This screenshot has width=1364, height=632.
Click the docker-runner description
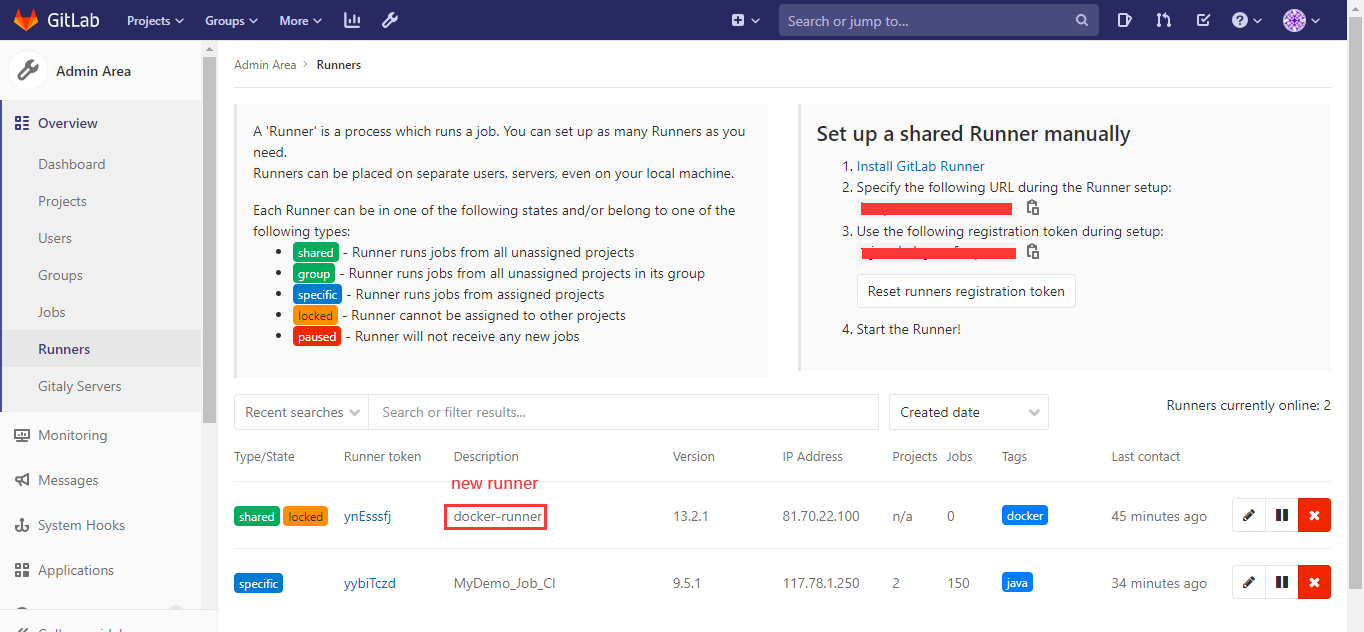click(497, 517)
